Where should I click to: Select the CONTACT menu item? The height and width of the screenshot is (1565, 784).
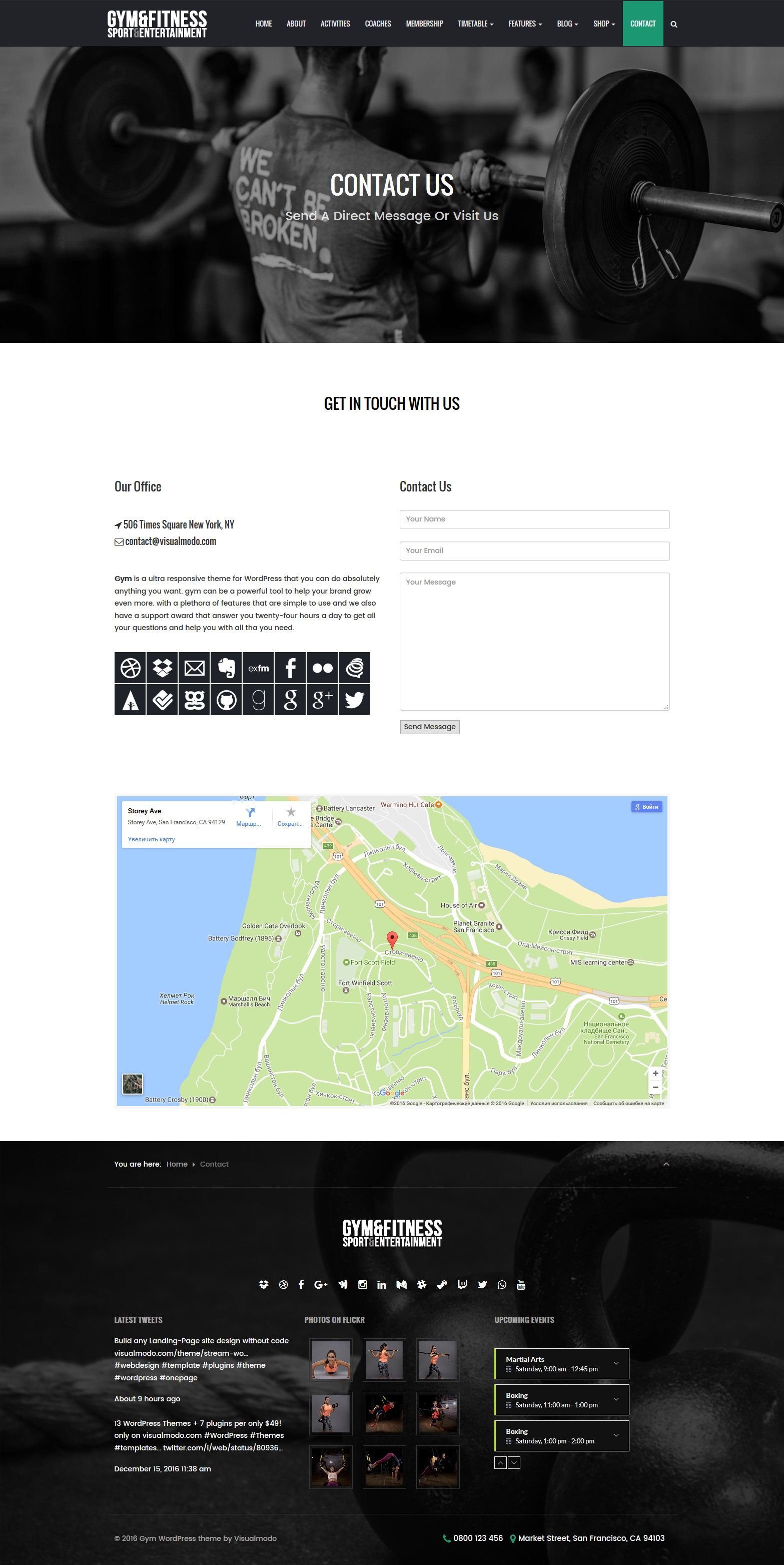click(642, 24)
